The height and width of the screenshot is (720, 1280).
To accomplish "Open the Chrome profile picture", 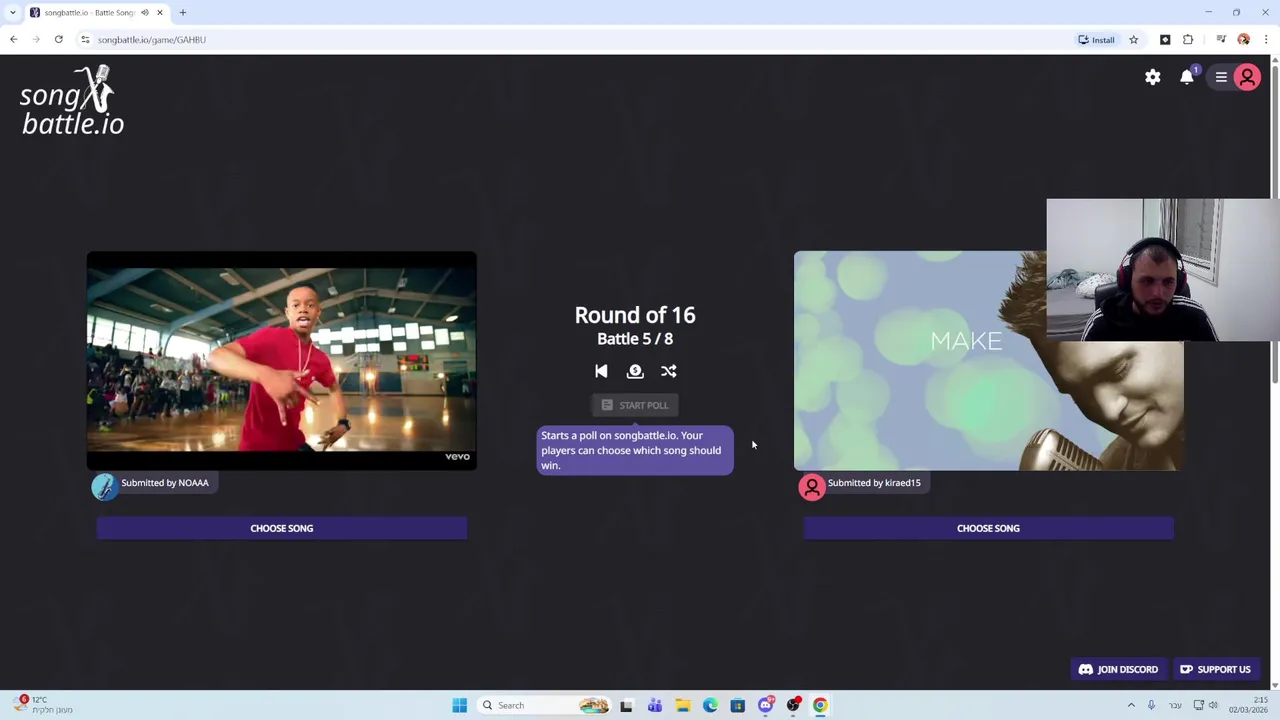I will (1244, 39).
